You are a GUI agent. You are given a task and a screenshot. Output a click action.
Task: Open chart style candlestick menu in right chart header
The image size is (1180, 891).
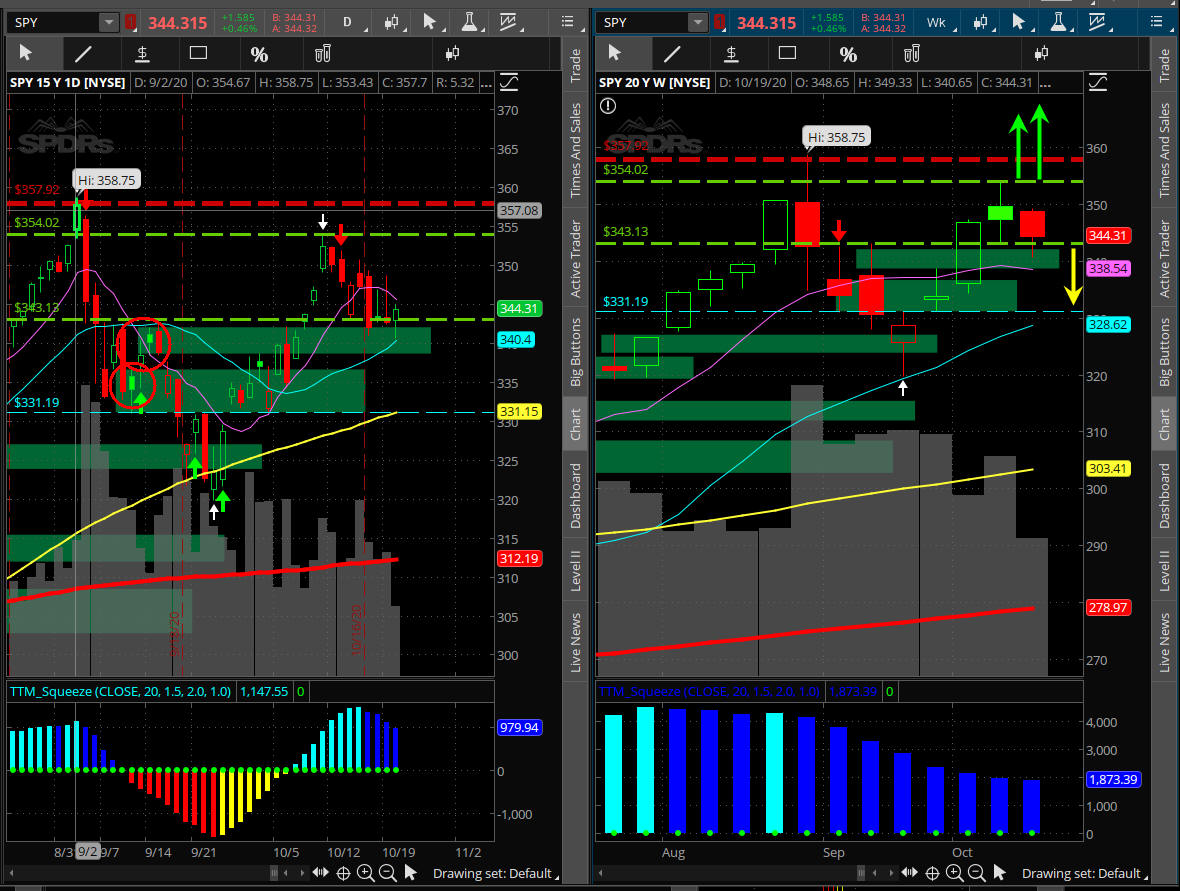981,23
